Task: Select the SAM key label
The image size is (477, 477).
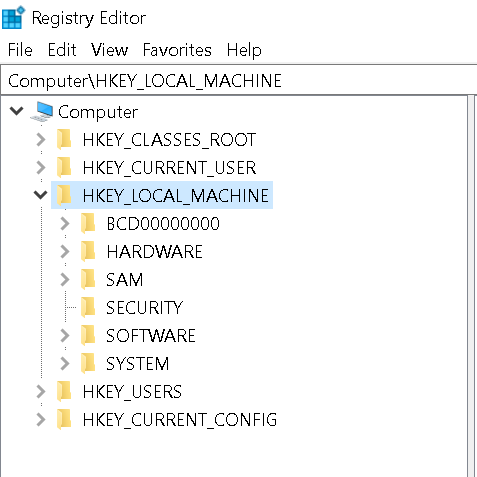Action: click(125, 280)
